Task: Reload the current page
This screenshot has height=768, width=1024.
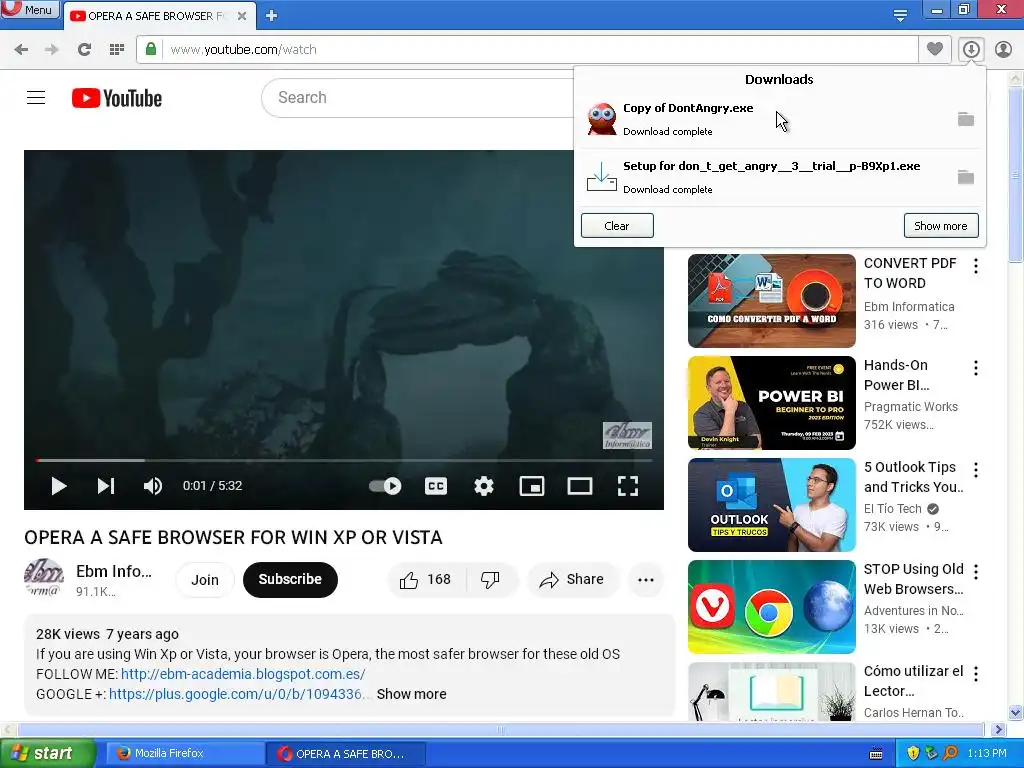Action: (84, 50)
